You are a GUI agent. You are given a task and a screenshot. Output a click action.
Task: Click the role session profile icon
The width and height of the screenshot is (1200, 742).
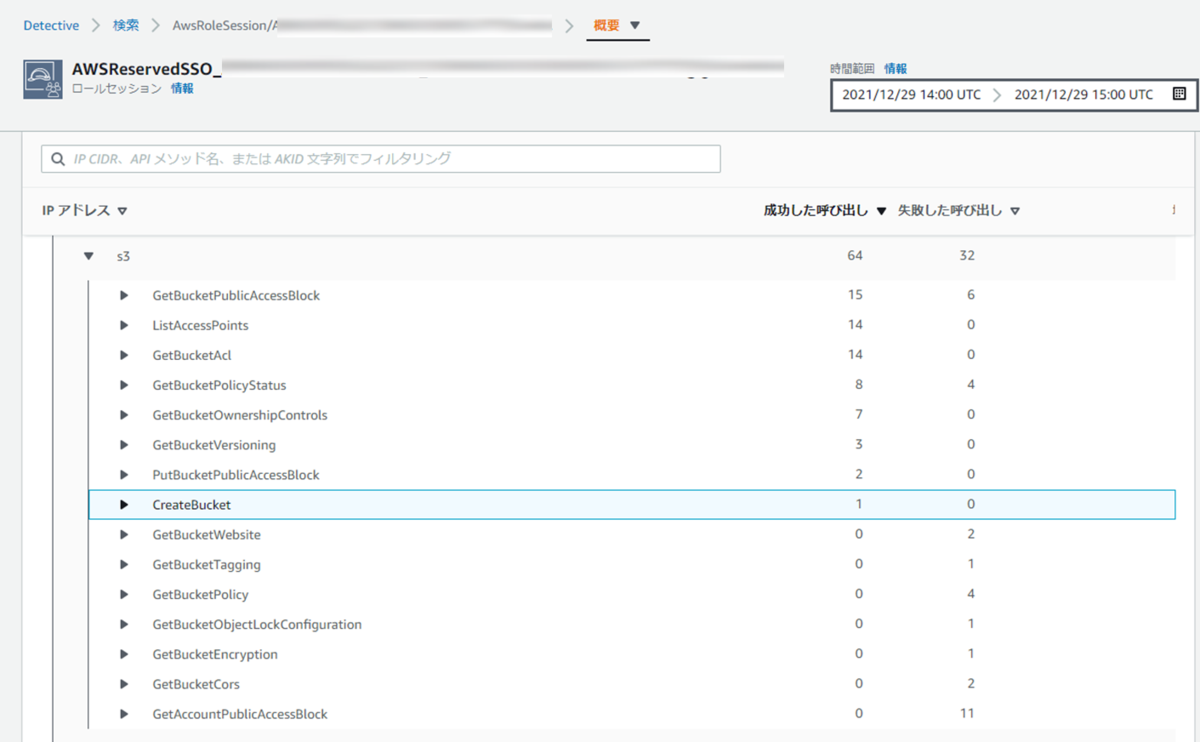[43, 79]
